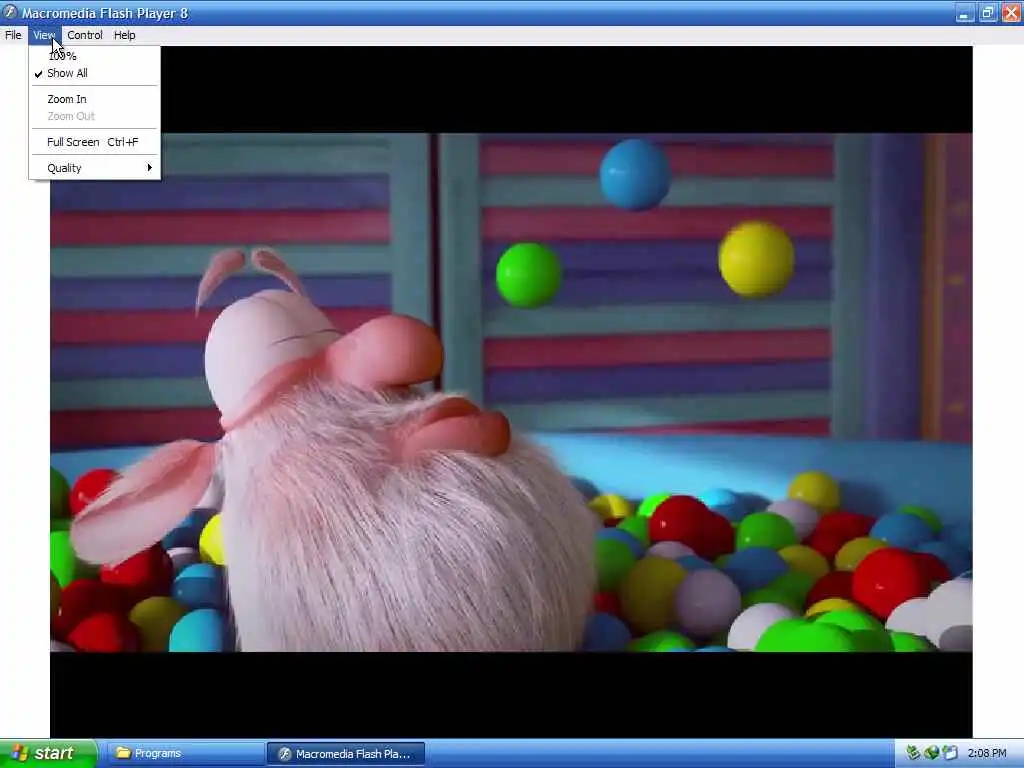1024x768 pixels.
Task: Close the open View menu
Action: coord(44,35)
